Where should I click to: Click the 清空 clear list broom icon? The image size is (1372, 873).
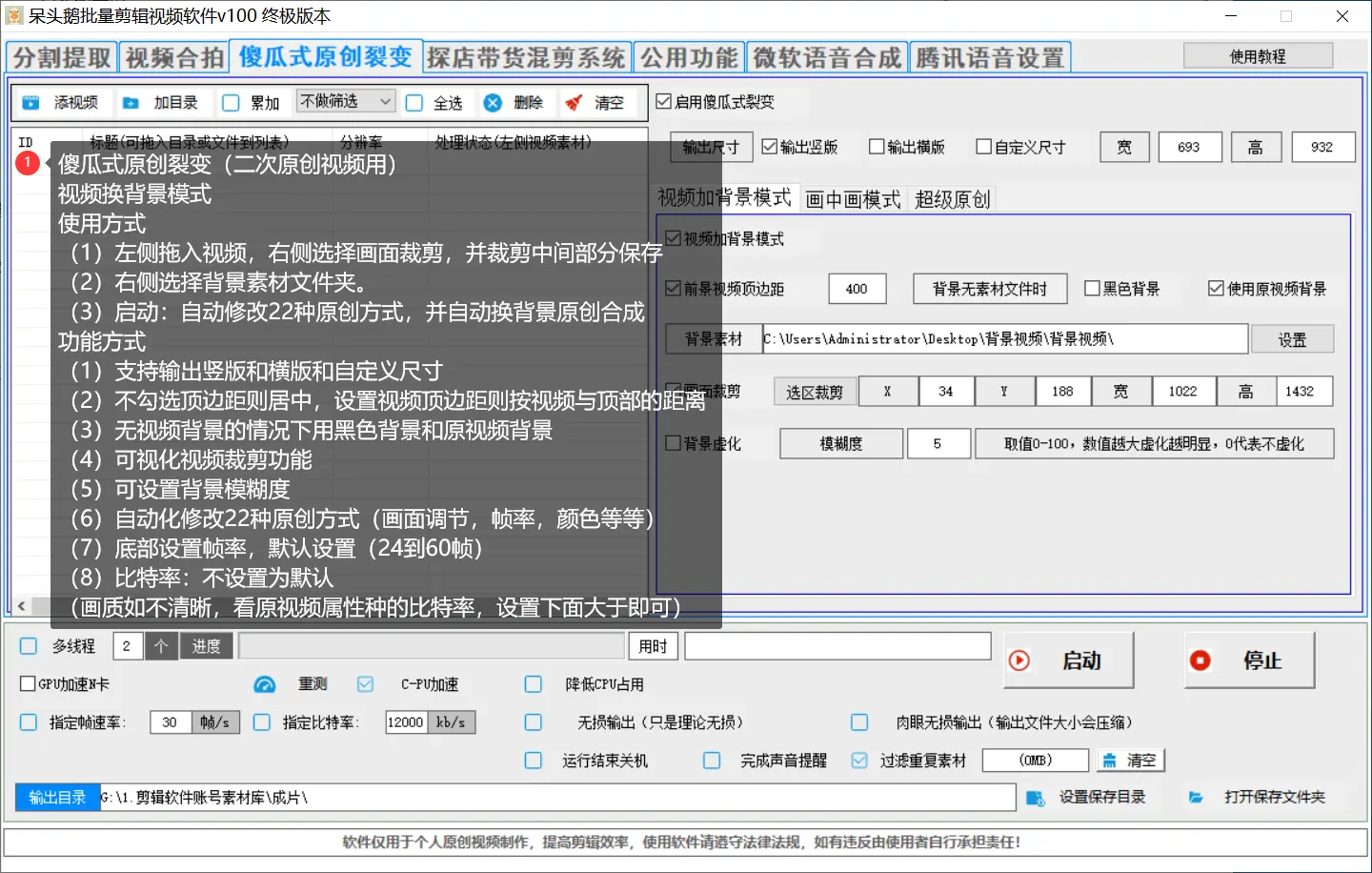[575, 102]
